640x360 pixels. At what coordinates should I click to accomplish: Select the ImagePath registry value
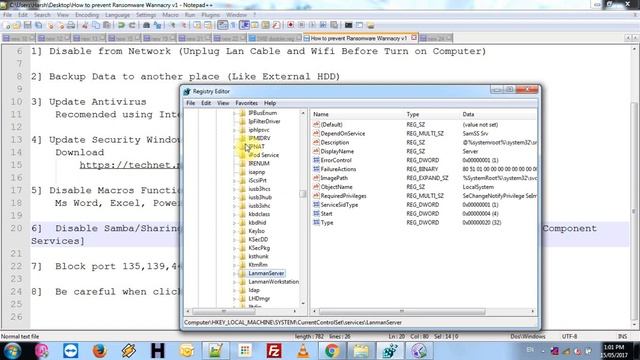(334, 178)
